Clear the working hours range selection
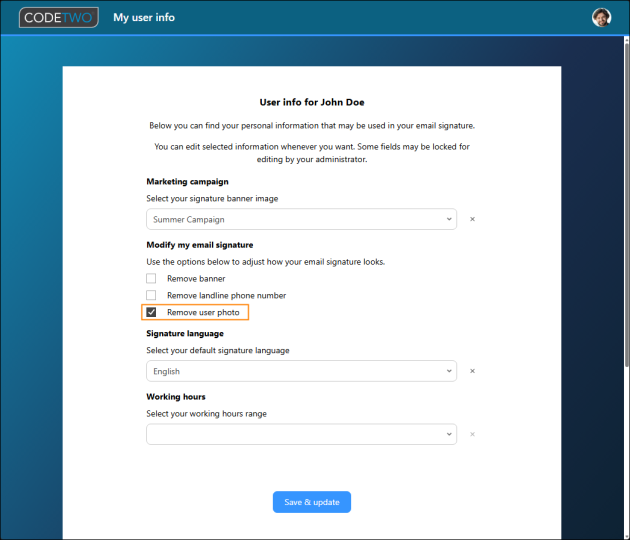The width and height of the screenshot is (630, 540). click(472, 434)
